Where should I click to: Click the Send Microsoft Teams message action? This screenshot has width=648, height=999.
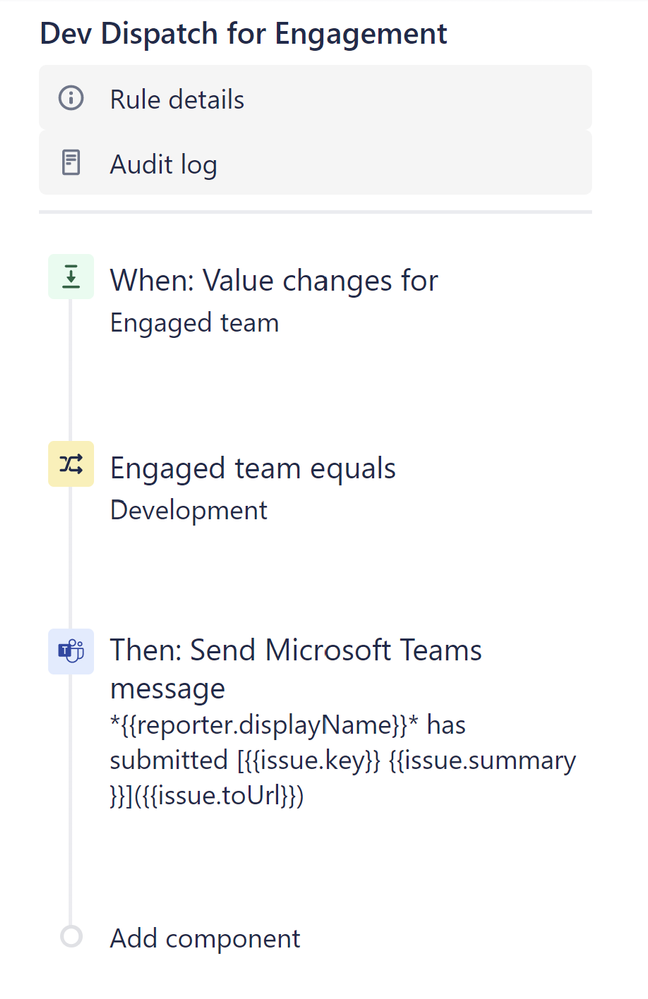coord(296,668)
